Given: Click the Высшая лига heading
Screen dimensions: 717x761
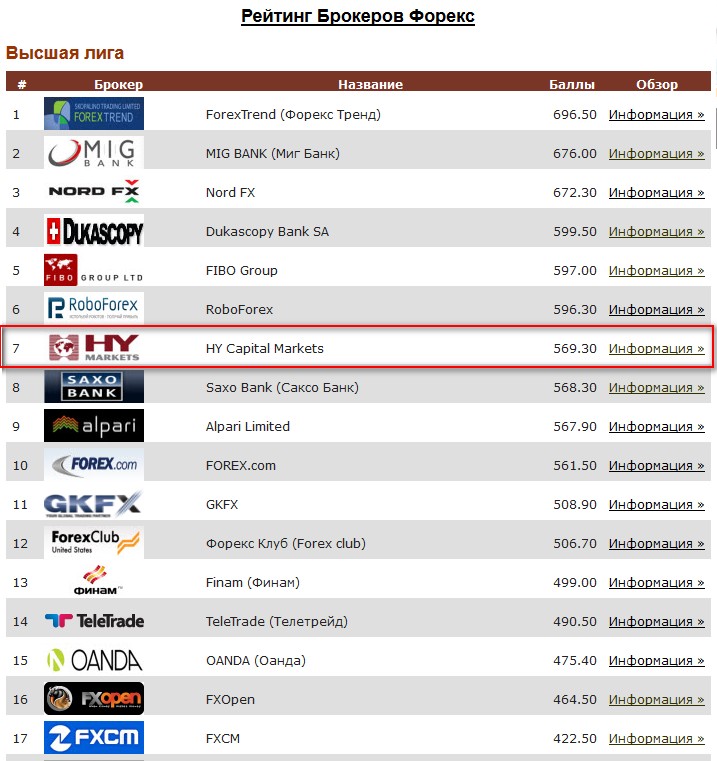Looking at the screenshot, I should pos(65,52).
